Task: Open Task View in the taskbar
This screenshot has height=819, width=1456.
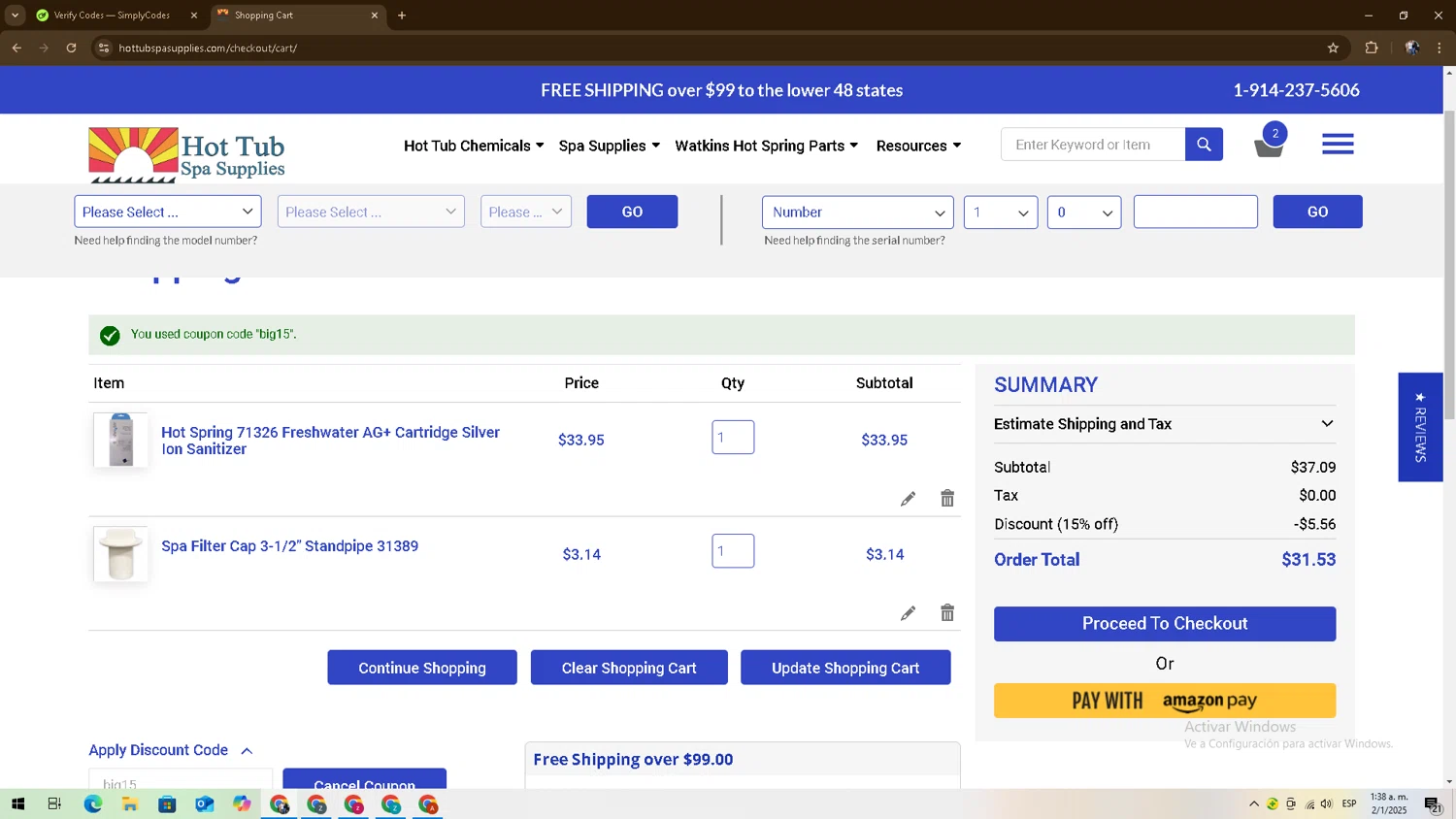Action: pyautogui.click(x=54, y=804)
